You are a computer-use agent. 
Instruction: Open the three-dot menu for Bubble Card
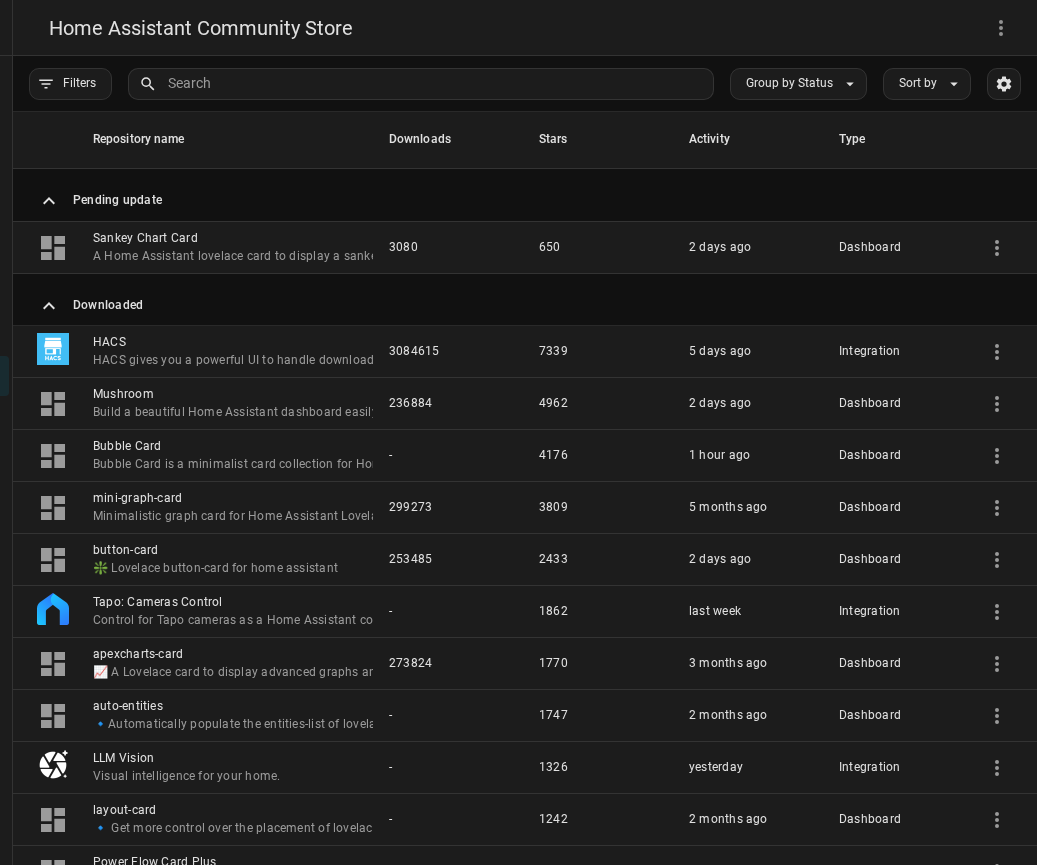point(997,456)
